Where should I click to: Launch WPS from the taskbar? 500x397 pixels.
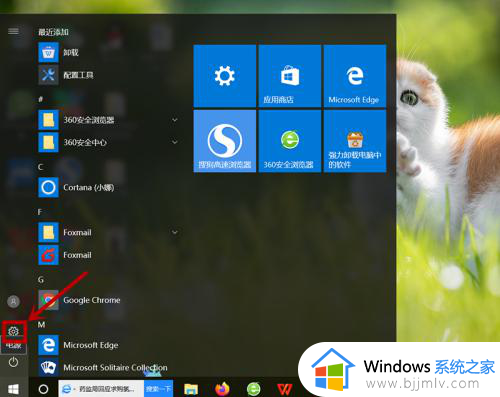click(285, 389)
